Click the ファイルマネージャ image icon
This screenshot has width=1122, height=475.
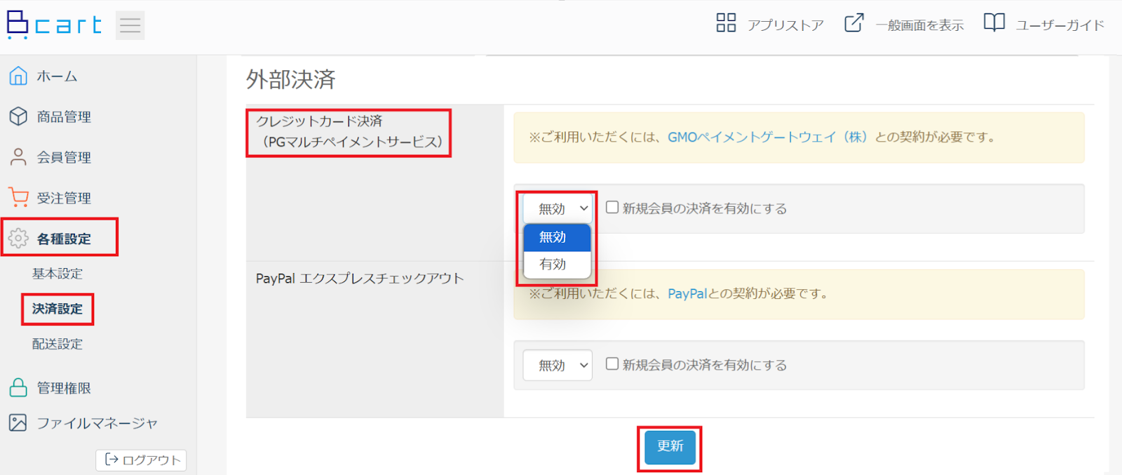[x=19, y=423]
